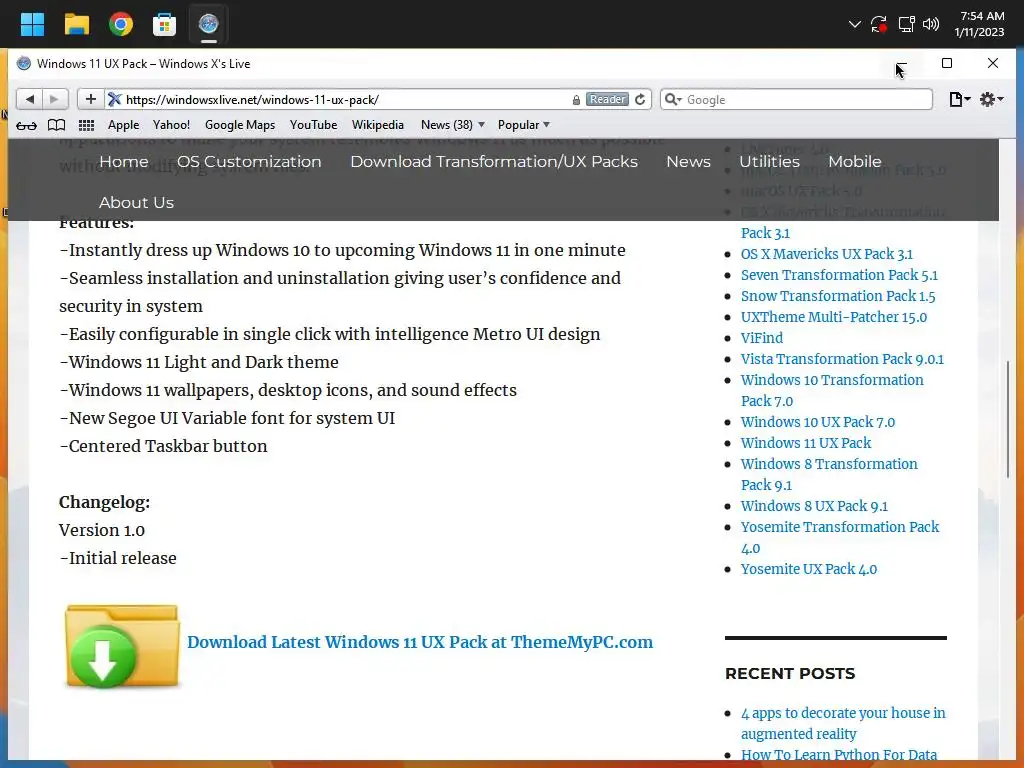This screenshot has width=1024, height=768.
Task: Open Windows 8 UX Pack 9.1 link
Action: click(814, 506)
